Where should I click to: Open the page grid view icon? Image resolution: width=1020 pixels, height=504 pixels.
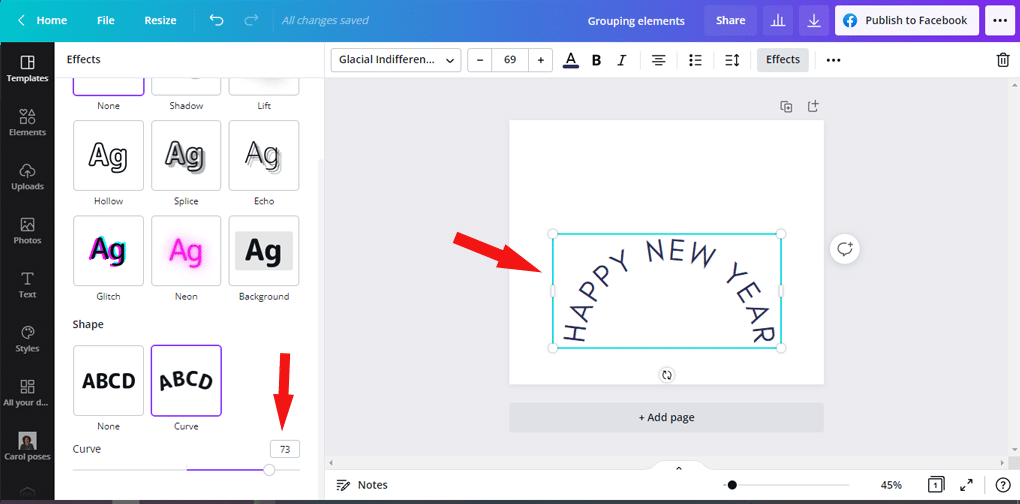[935, 484]
